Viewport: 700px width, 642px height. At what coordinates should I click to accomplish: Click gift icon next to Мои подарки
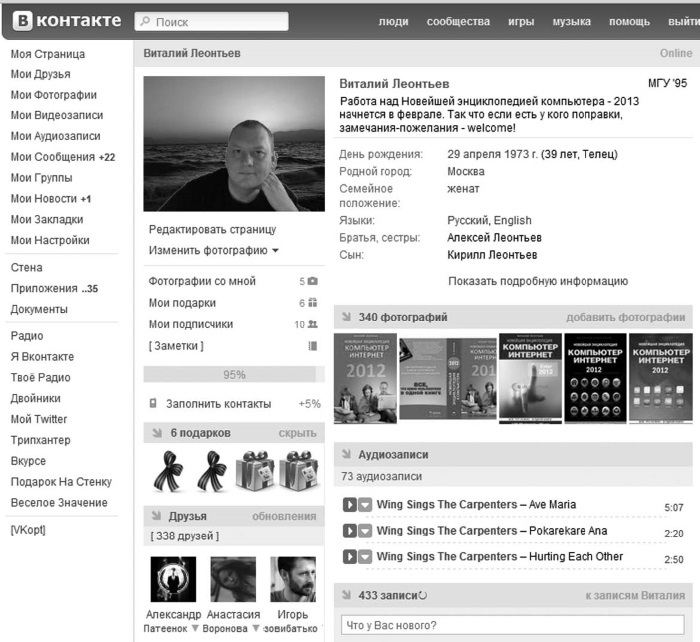(x=312, y=303)
